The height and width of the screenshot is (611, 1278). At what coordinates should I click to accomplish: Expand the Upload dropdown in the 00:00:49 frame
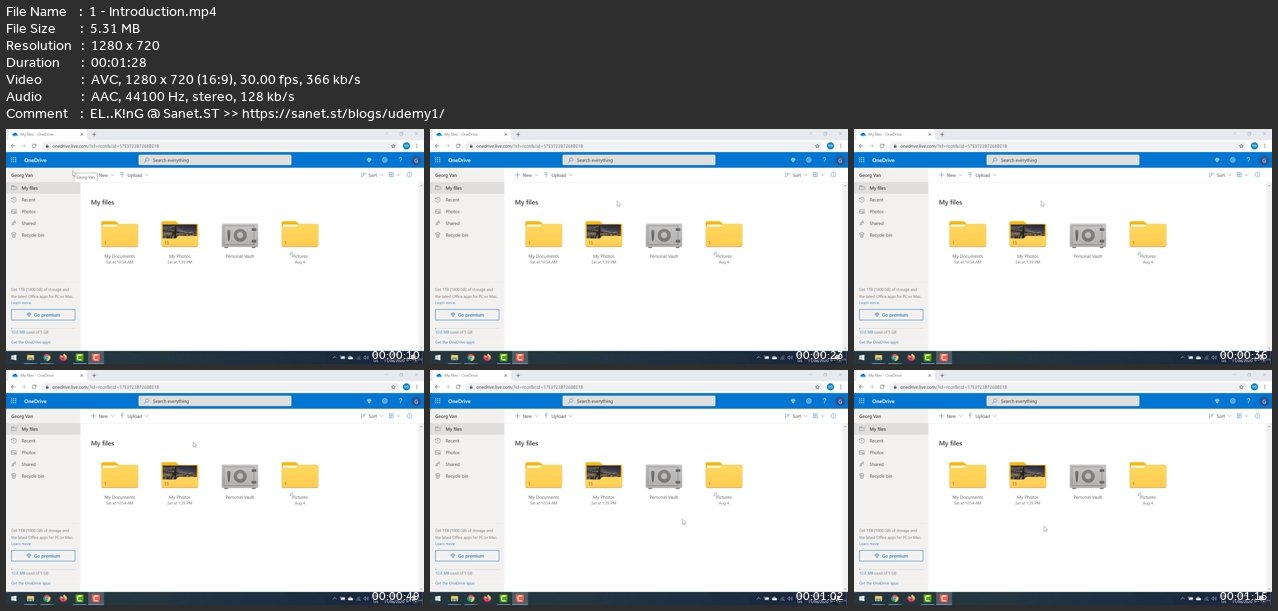135,416
